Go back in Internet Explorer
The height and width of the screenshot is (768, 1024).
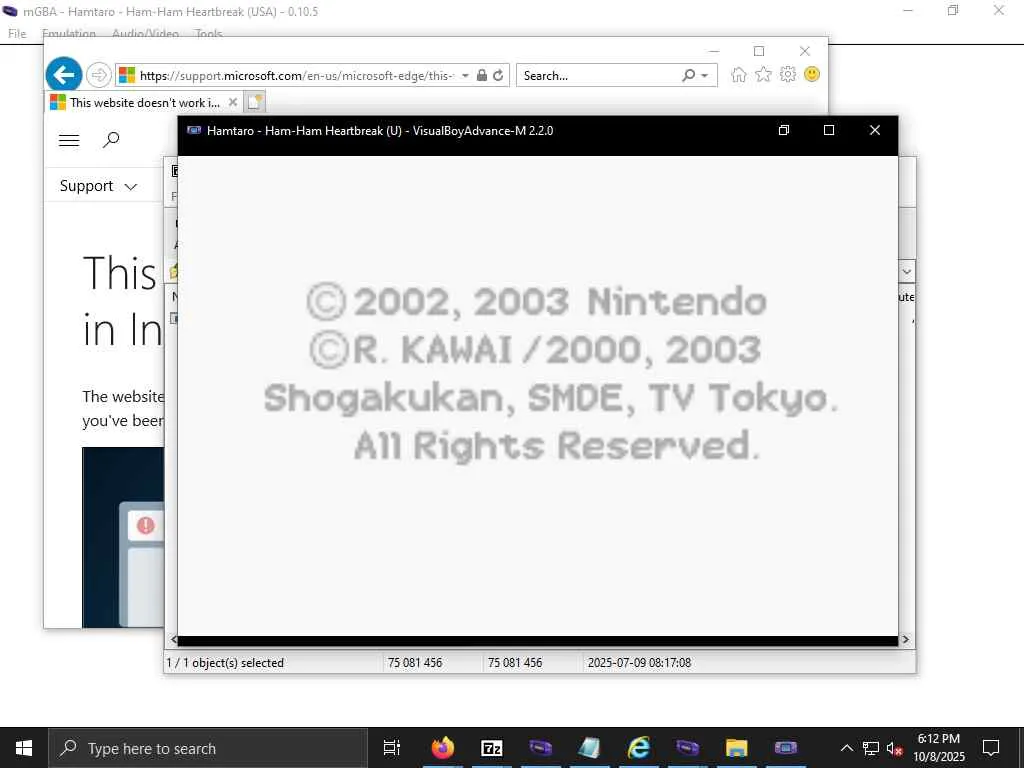coord(63,75)
